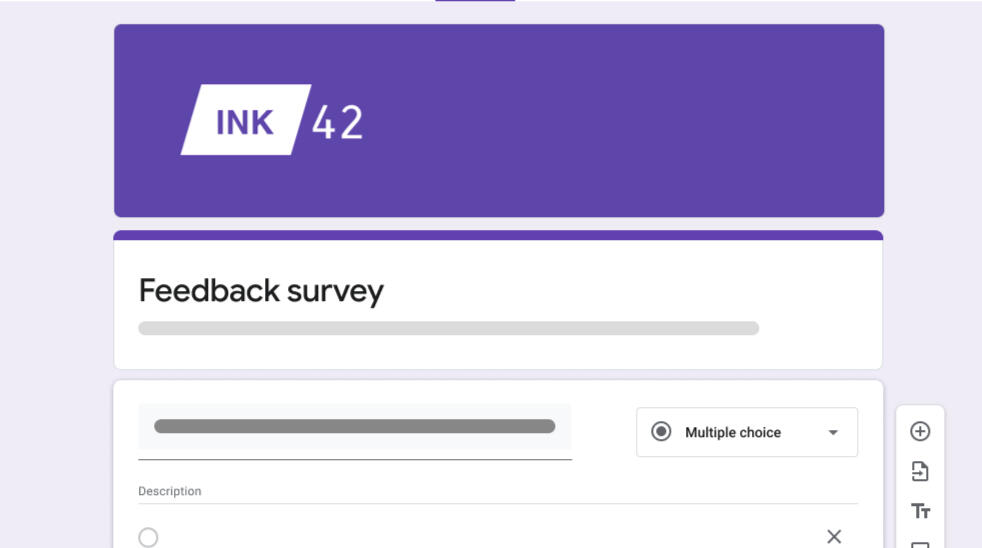Expand the question type dropdown arrow
The image size is (982, 548).
(x=833, y=433)
